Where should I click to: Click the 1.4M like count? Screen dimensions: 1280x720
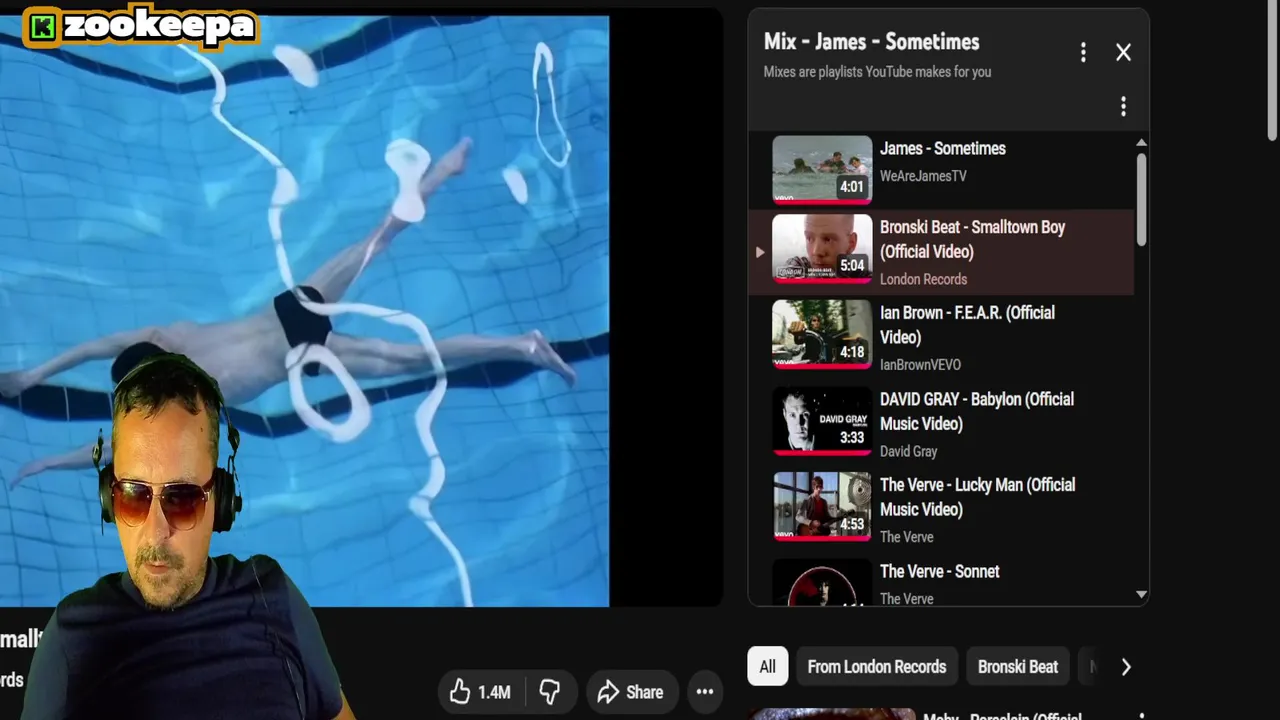point(494,692)
